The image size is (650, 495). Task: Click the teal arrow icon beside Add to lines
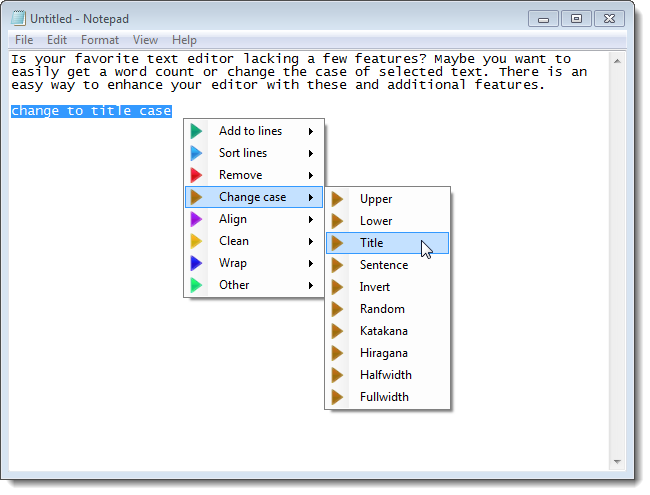(196, 131)
